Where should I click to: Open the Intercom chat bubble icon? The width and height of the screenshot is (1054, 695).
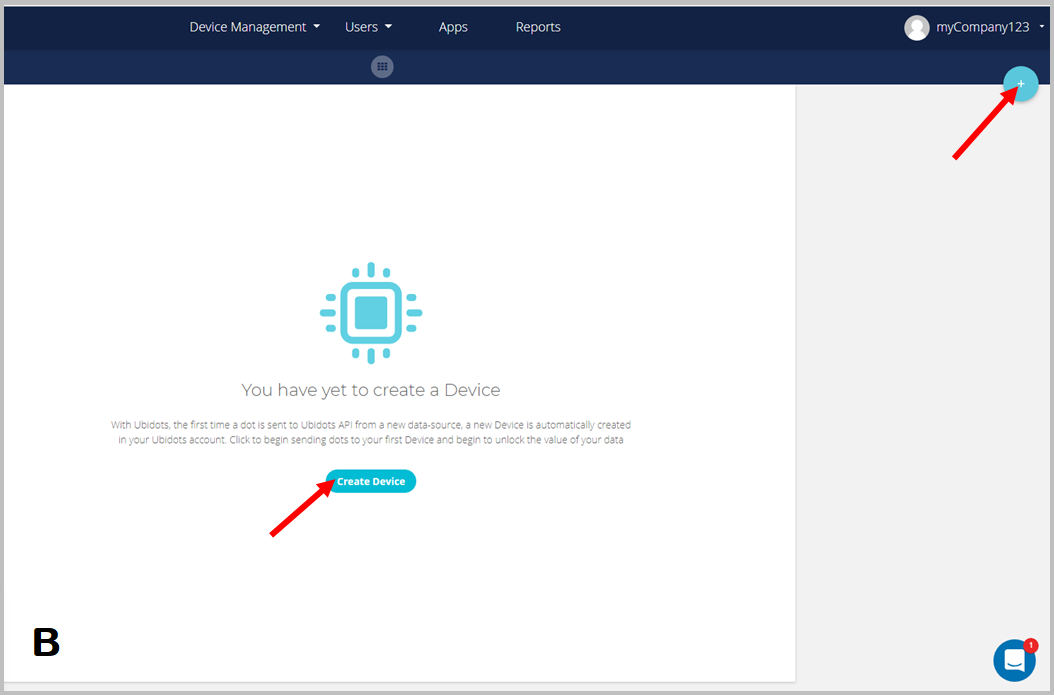1014,660
